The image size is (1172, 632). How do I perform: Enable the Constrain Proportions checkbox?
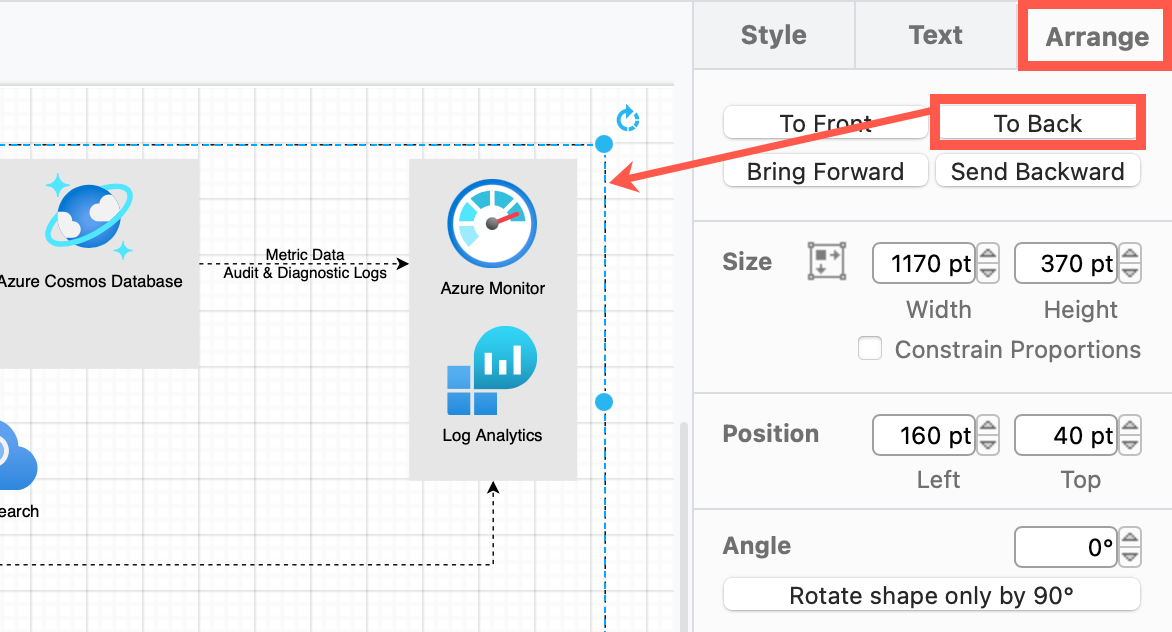coord(870,348)
